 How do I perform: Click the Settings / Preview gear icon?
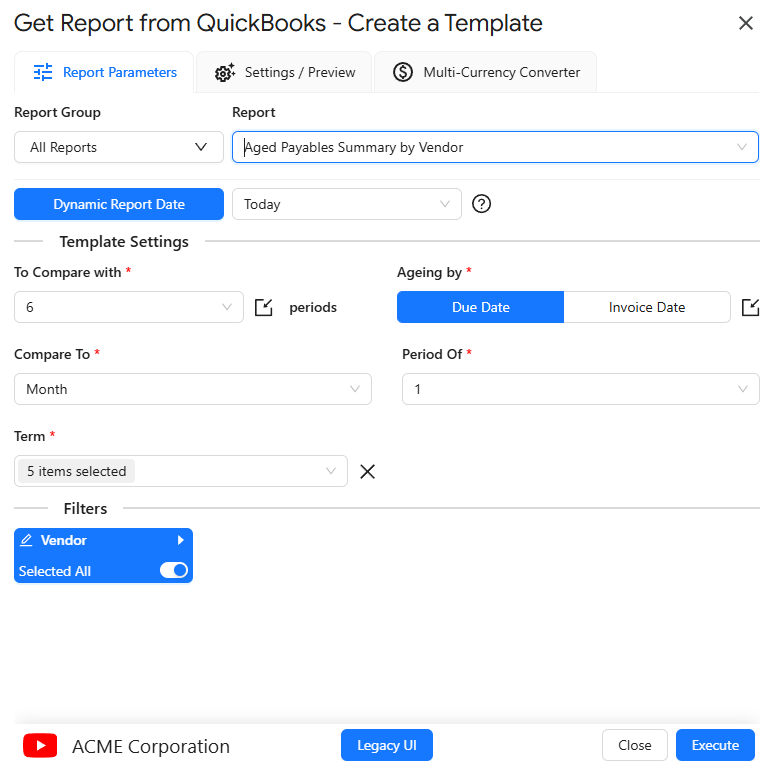(x=225, y=72)
